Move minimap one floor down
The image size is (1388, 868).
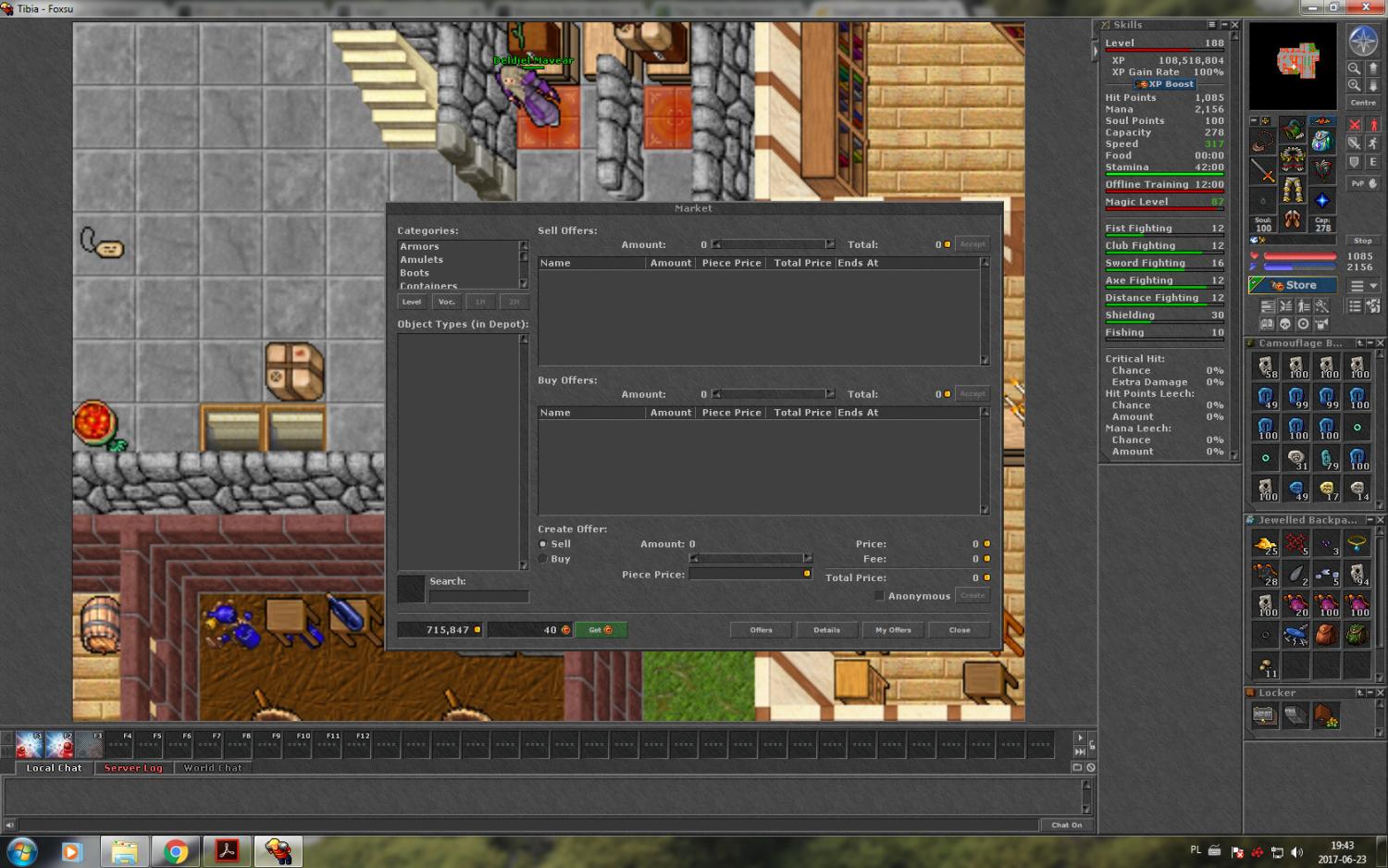click(1373, 85)
